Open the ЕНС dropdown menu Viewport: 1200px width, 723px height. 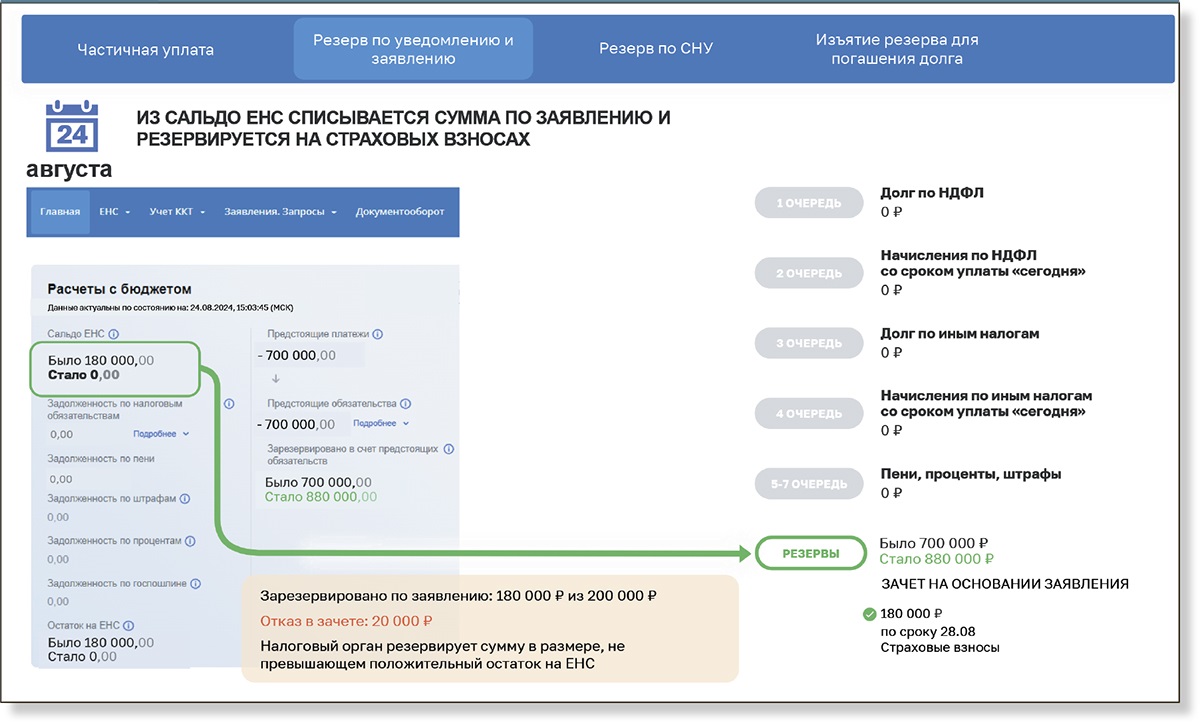point(115,212)
